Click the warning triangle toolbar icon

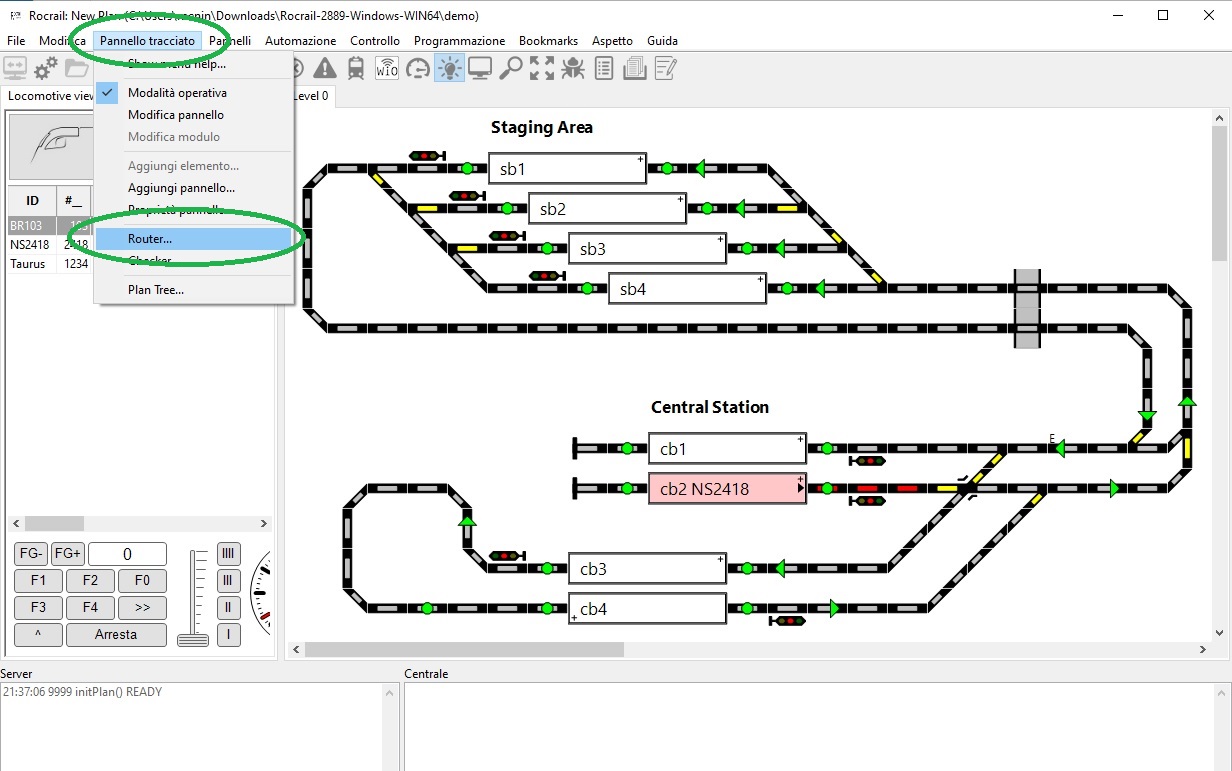325,68
